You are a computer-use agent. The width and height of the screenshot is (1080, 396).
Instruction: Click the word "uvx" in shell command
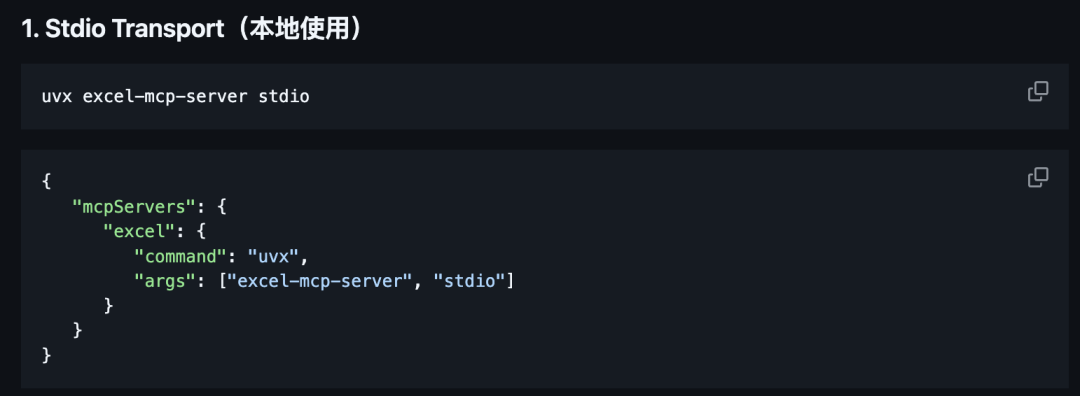pos(56,96)
